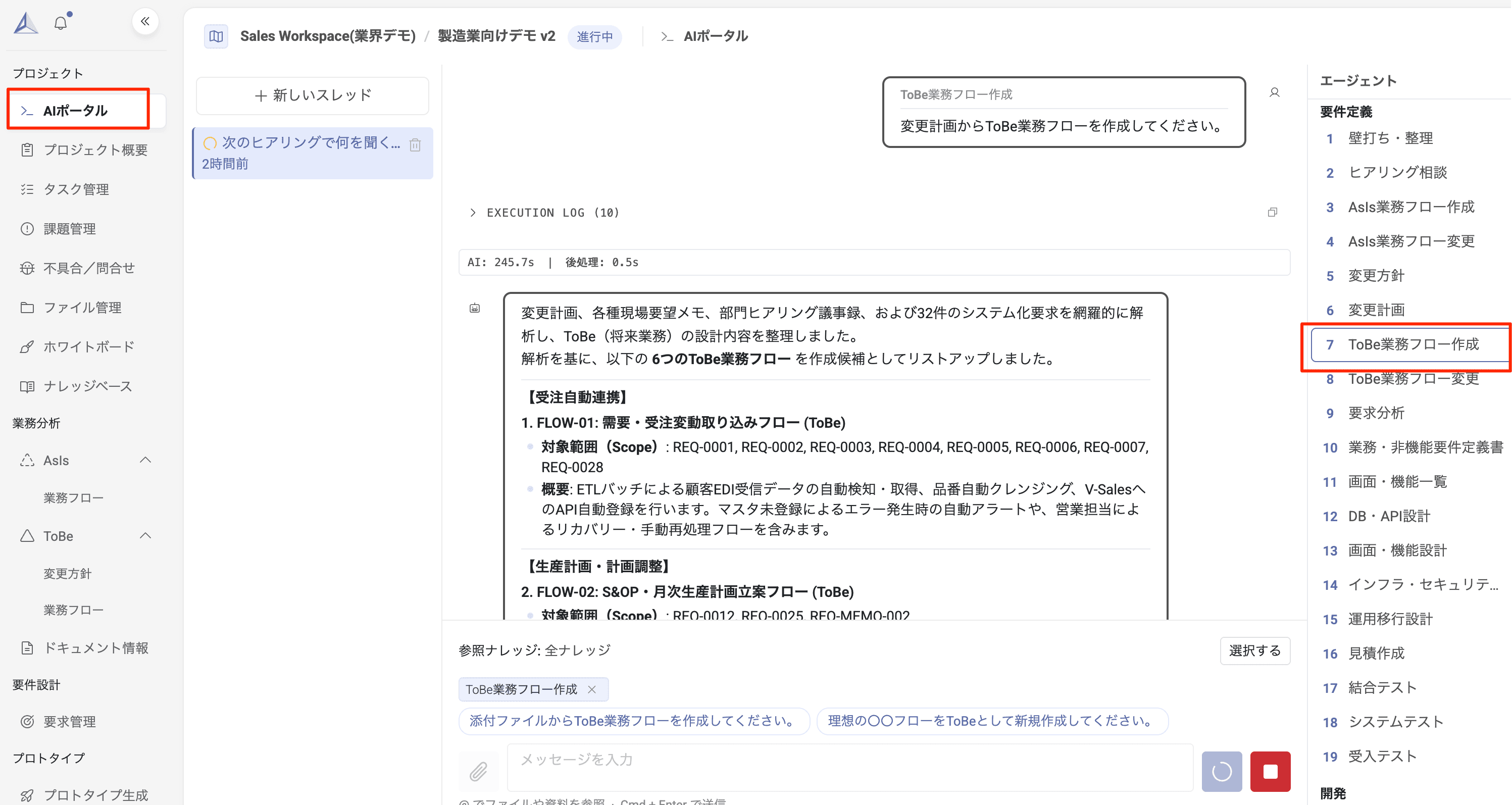1512x805 pixels.
Task: Click the app logo at top left
Action: pyautogui.click(x=26, y=23)
